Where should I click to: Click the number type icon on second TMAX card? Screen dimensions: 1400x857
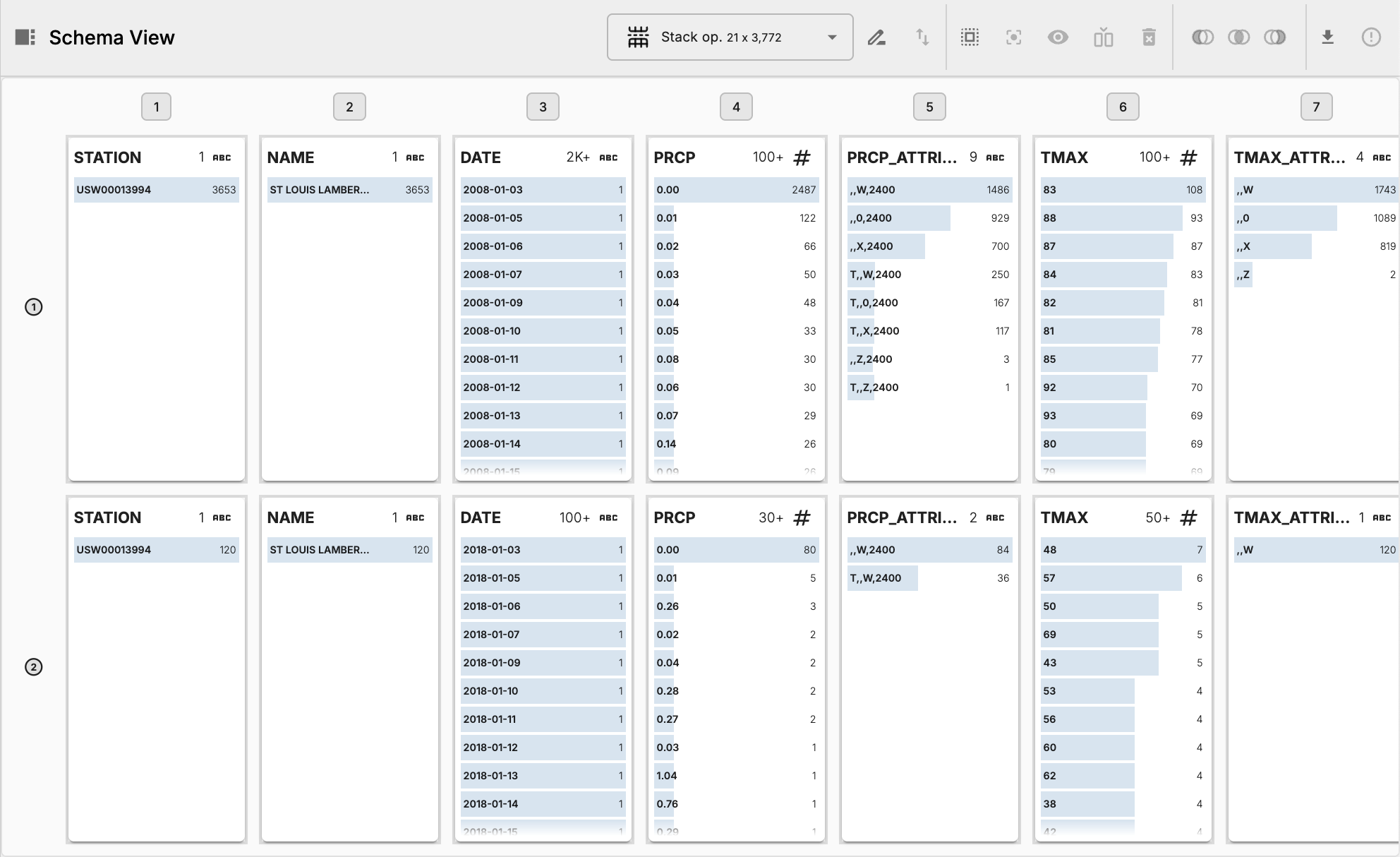point(1188,517)
